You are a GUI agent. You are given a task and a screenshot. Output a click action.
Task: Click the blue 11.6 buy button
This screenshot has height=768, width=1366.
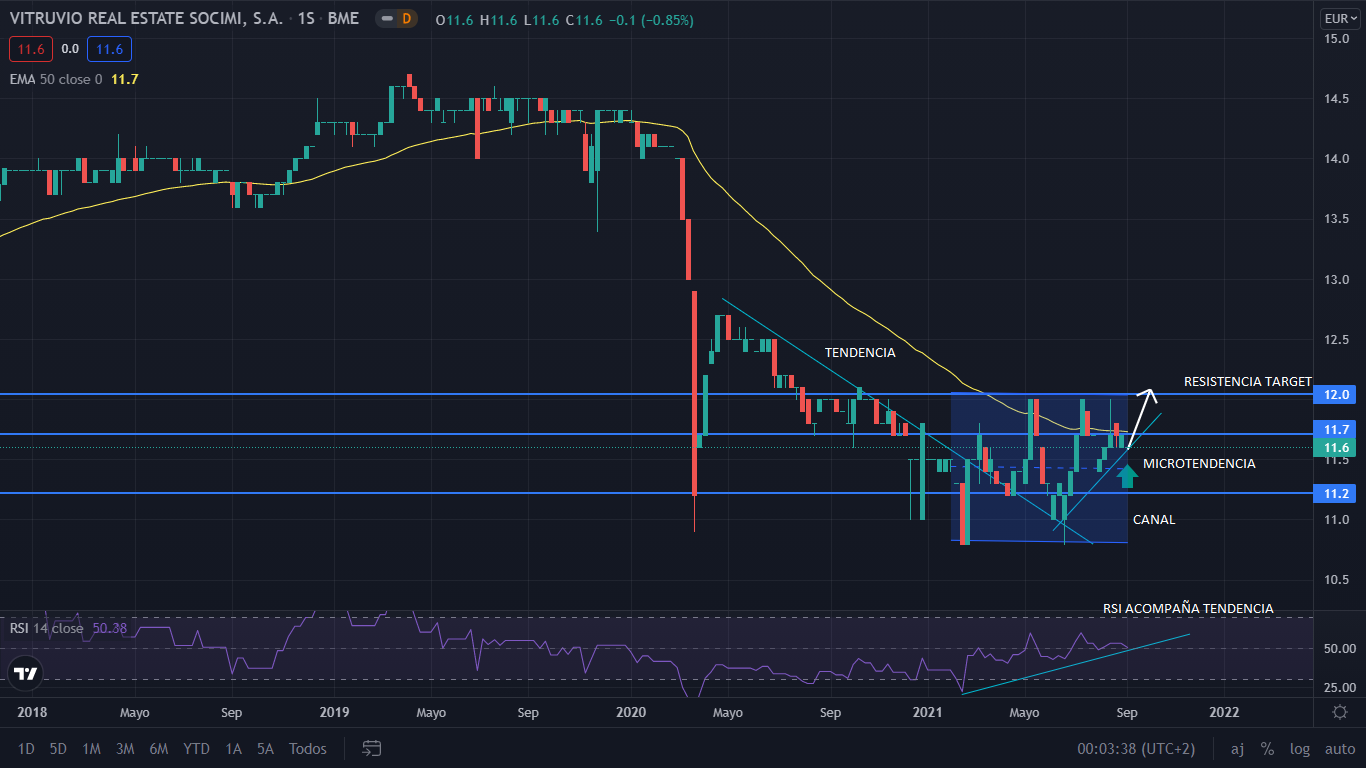coord(109,49)
